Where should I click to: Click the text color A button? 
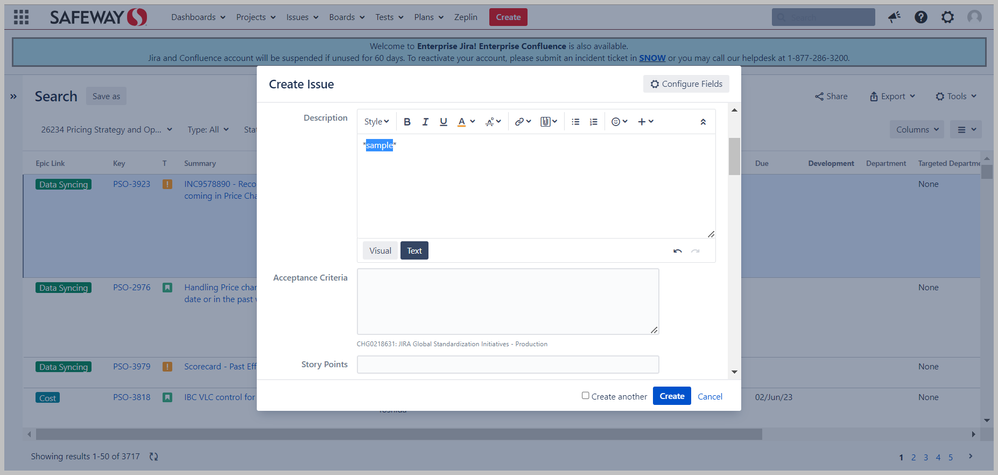tap(462, 122)
